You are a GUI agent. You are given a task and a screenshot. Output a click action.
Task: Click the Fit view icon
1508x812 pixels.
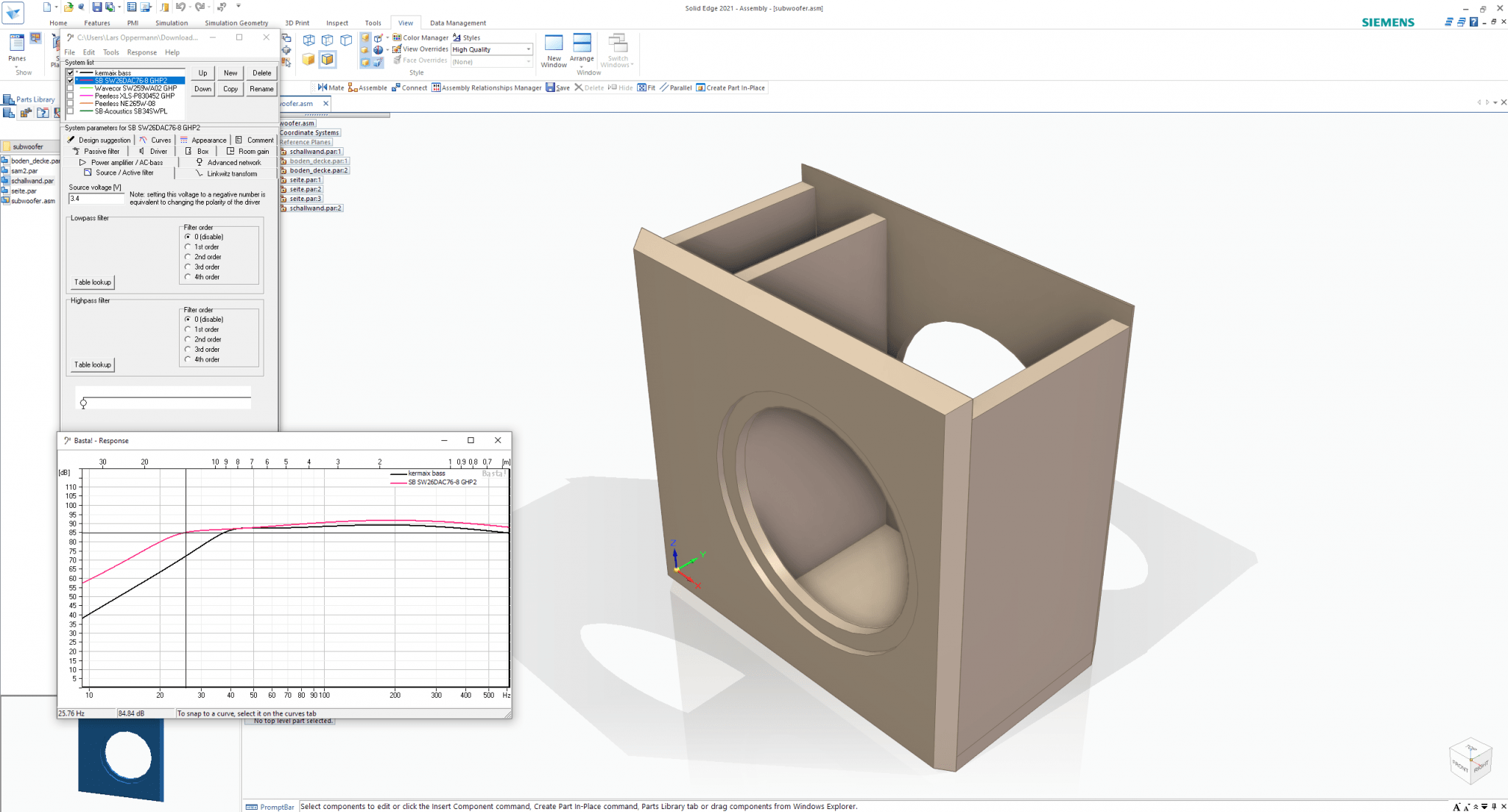pyautogui.click(x=641, y=88)
